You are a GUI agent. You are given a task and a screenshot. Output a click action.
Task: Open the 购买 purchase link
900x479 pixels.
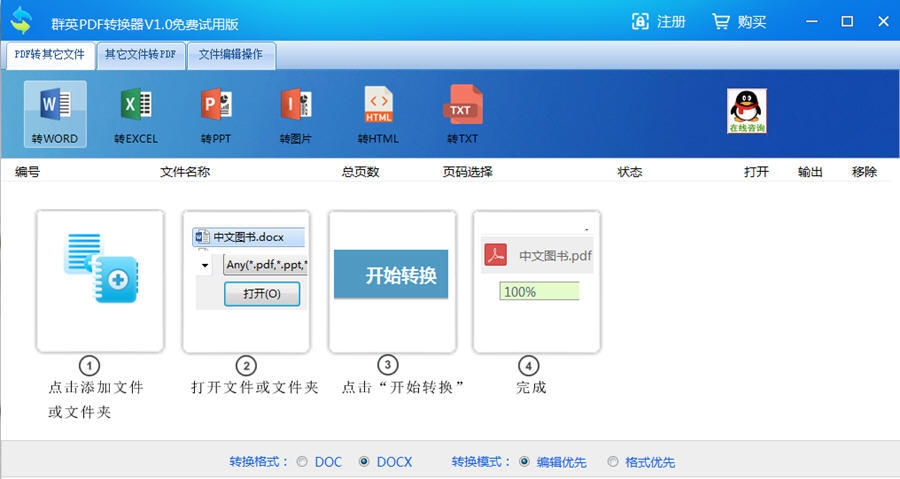tap(739, 22)
